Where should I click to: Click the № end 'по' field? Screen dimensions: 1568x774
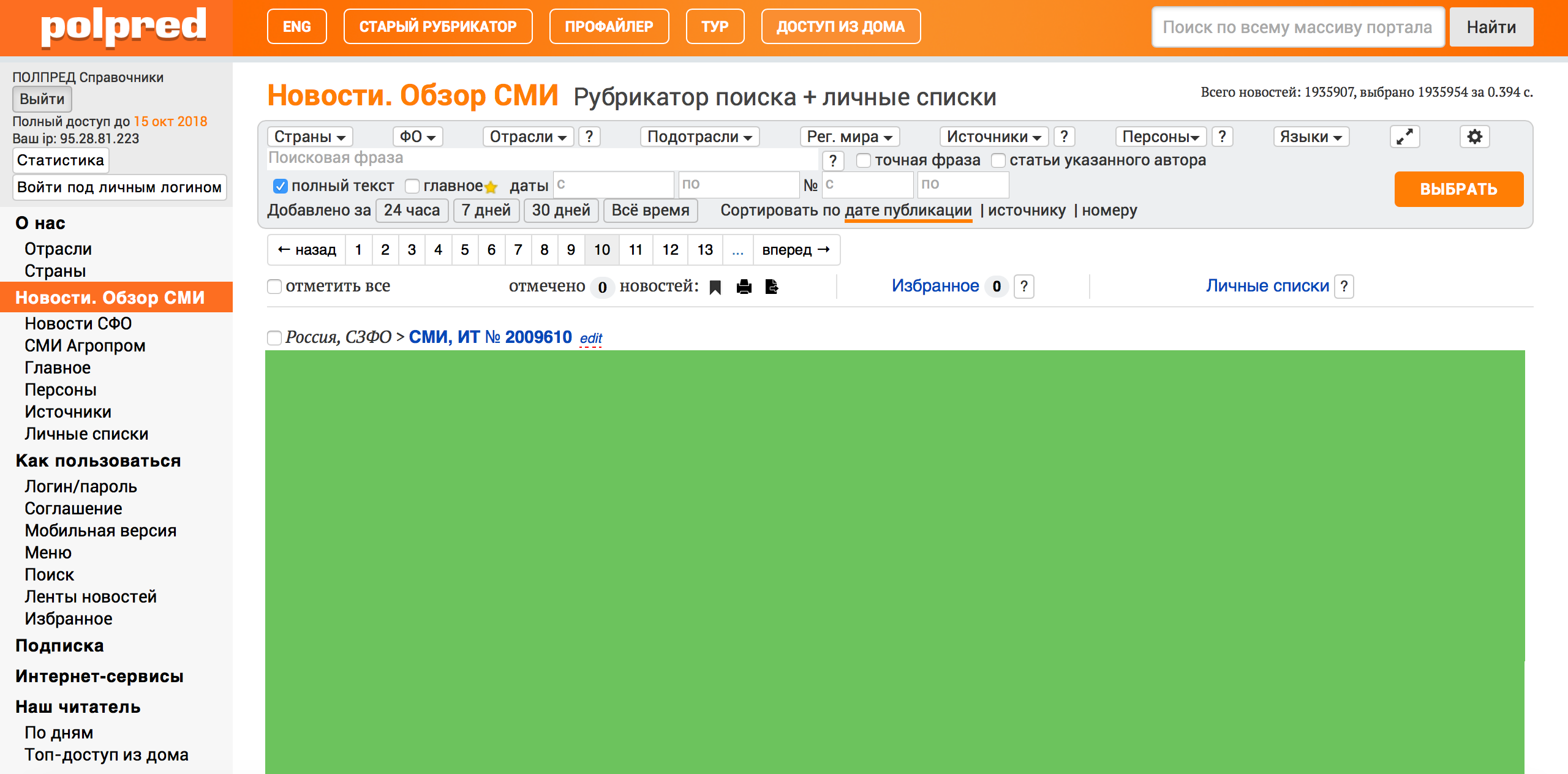(963, 185)
